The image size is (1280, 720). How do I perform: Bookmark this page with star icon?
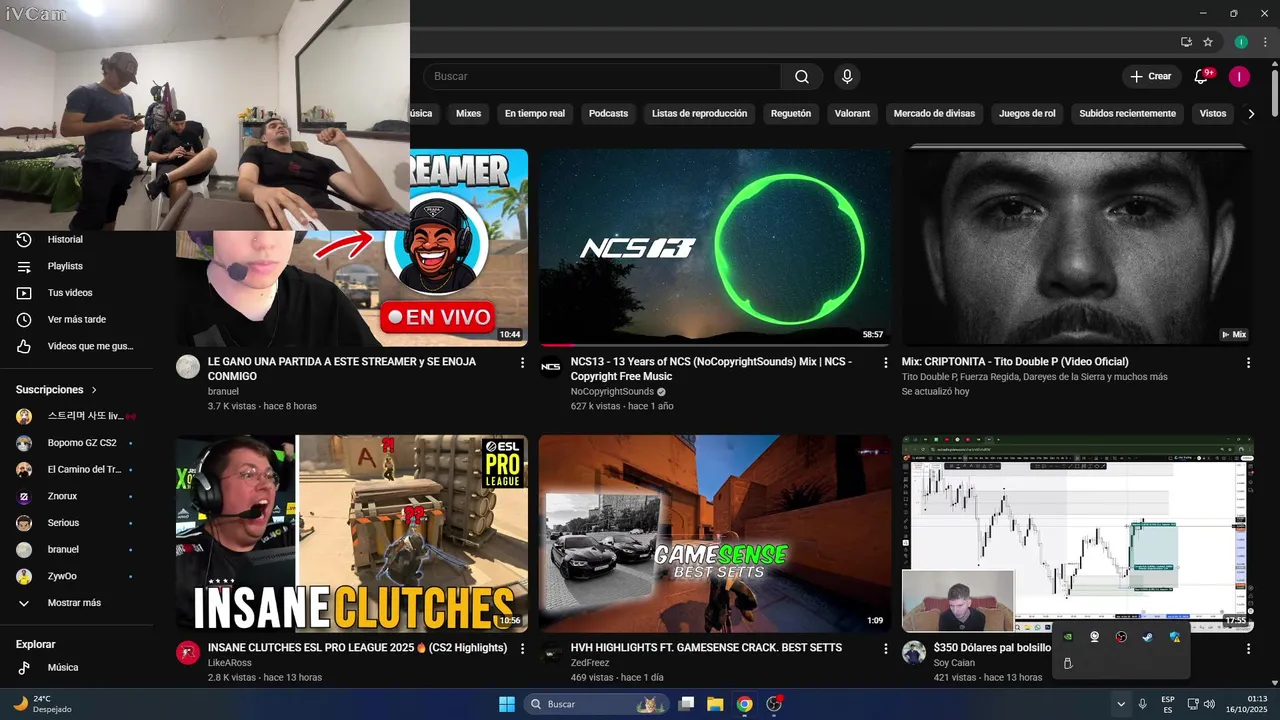1208,42
